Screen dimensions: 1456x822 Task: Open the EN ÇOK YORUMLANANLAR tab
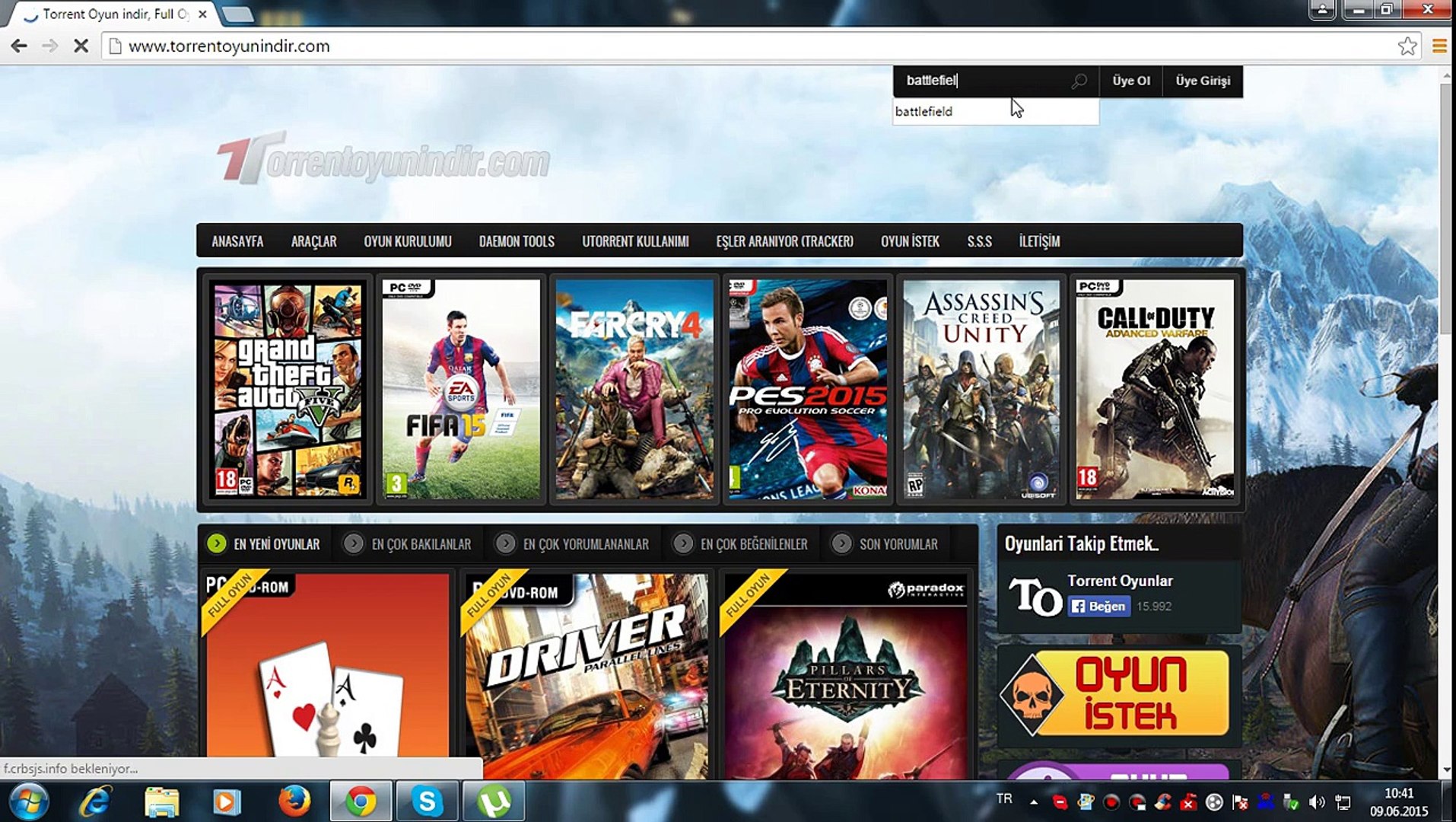click(574, 544)
